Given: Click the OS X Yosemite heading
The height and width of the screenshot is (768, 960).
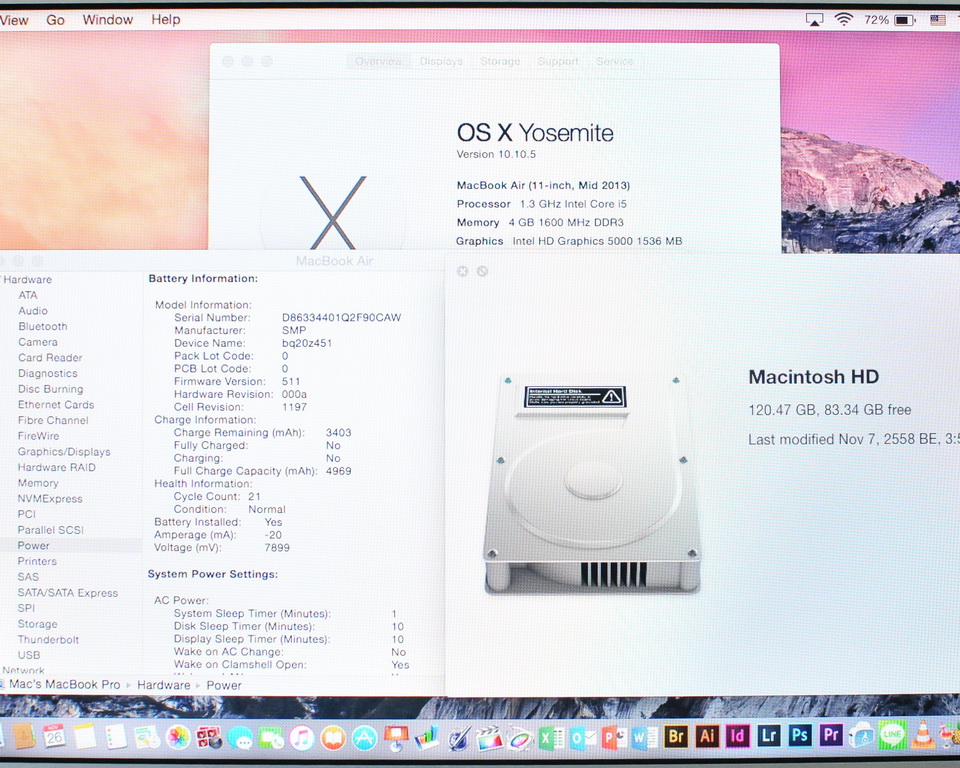Looking at the screenshot, I should click(535, 133).
